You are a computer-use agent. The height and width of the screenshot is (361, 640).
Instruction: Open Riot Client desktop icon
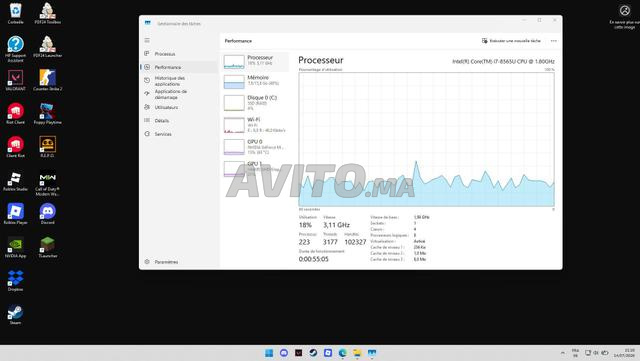[16, 114]
